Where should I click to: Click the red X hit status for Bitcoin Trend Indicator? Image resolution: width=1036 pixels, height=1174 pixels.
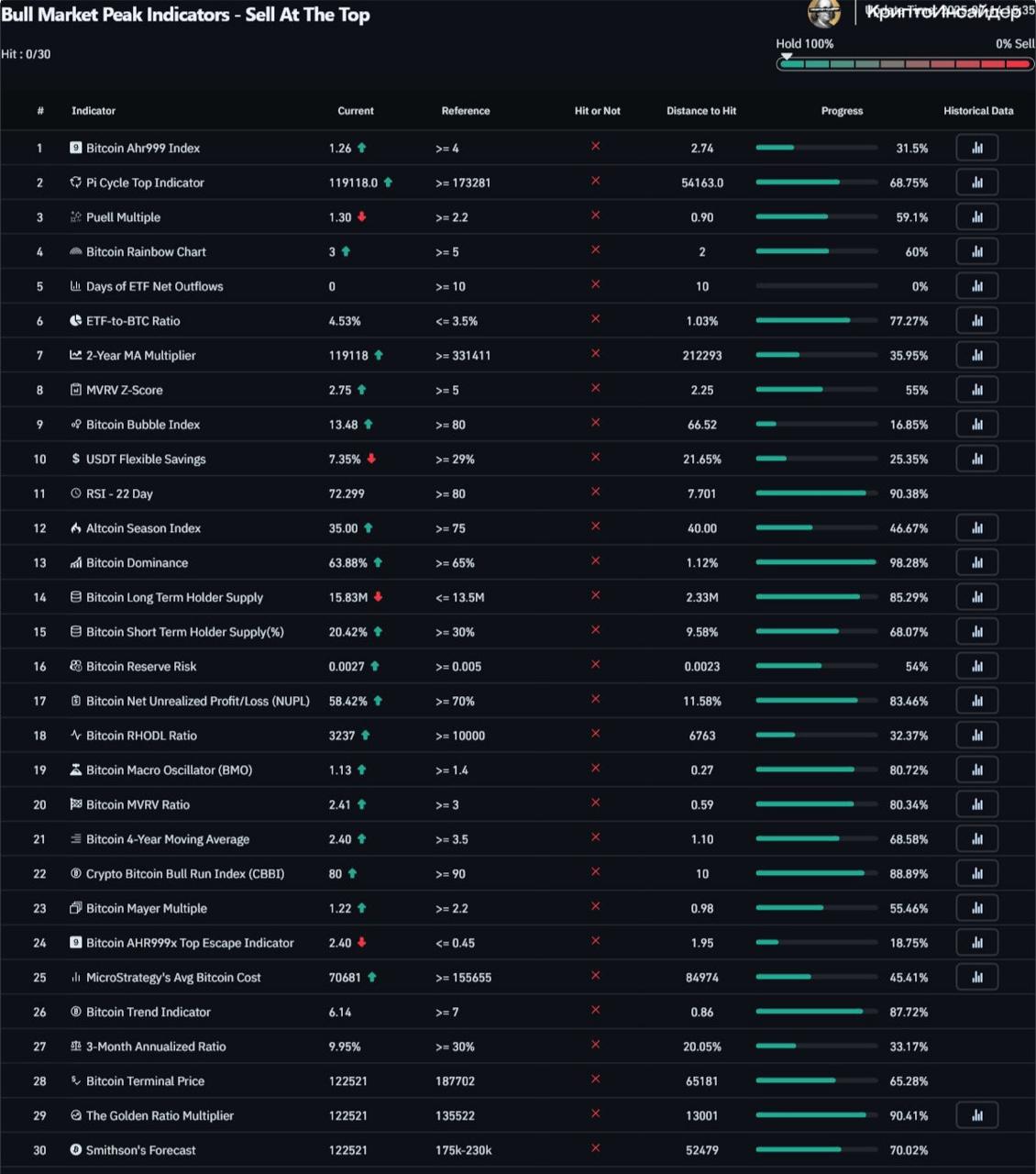click(596, 1010)
